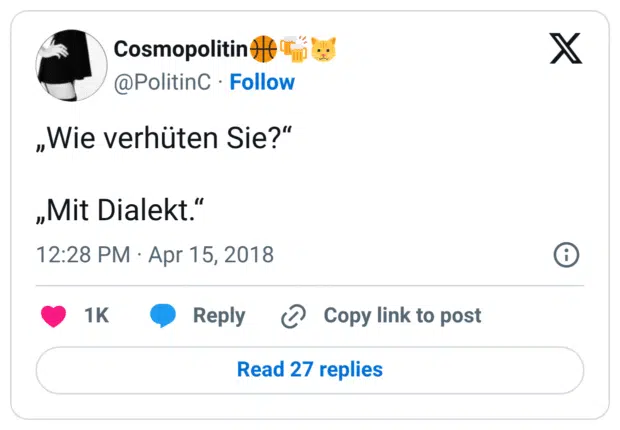Click the 1K likes count
Viewport: 620px width, 430px height.
coord(96,316)
